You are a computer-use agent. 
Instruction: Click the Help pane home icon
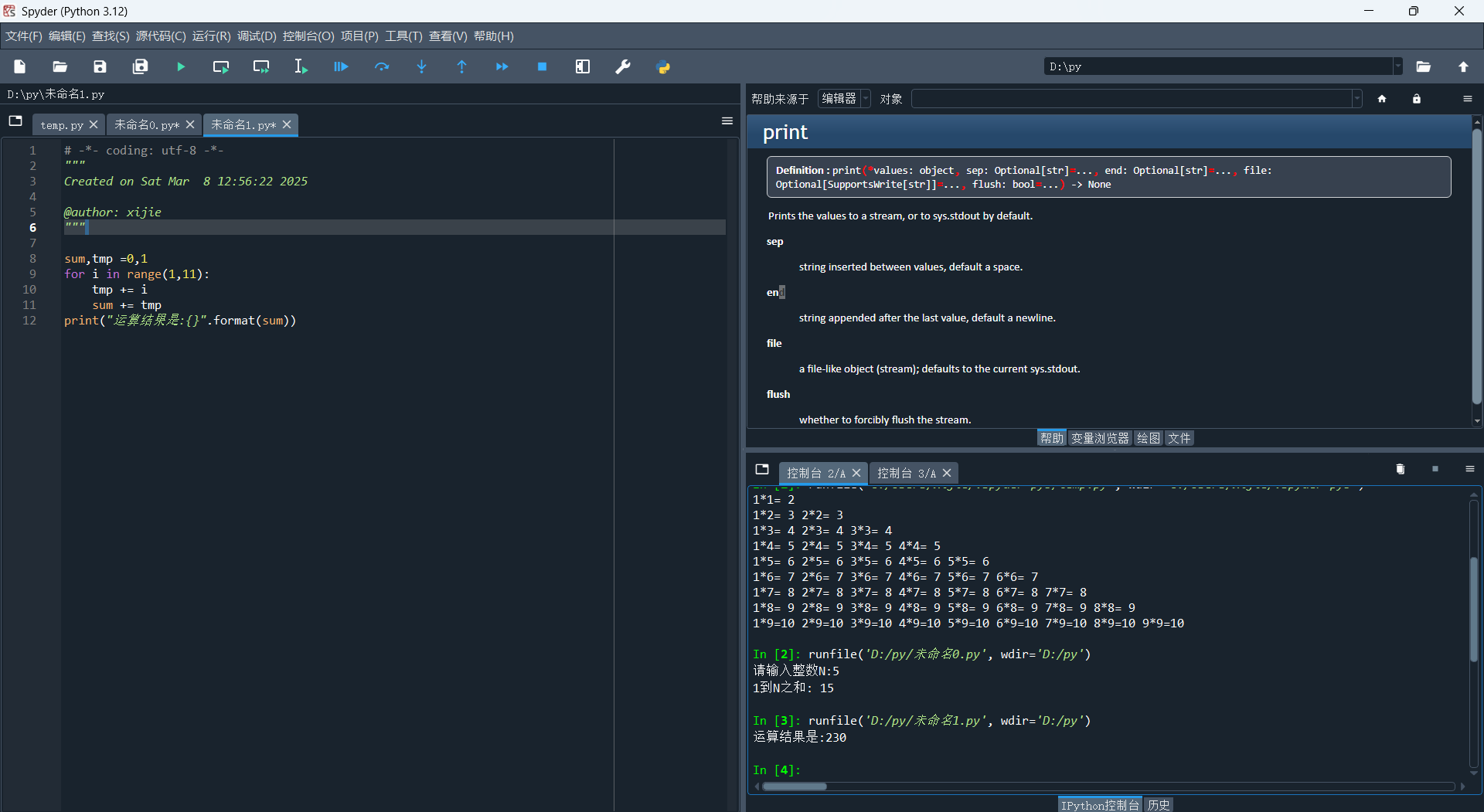coord(1382,99)
